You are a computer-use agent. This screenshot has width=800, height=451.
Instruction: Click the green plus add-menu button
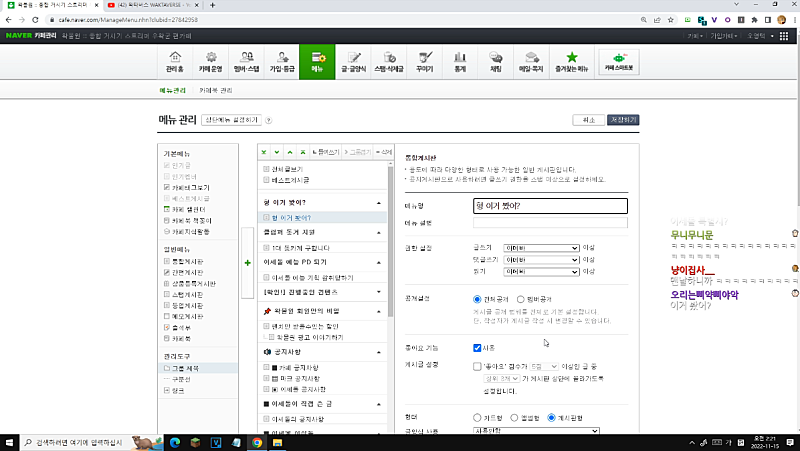click(247, 262)
